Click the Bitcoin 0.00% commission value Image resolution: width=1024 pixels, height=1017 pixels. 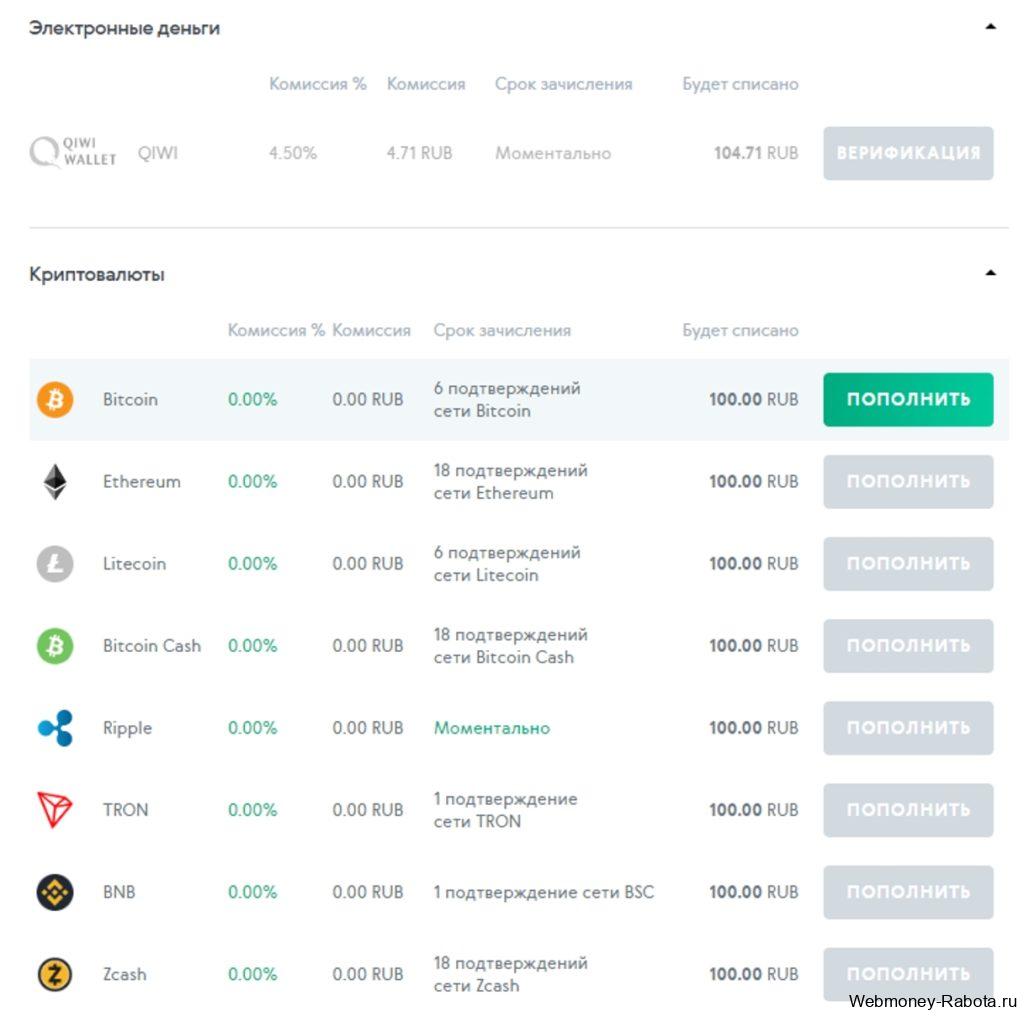252,399
